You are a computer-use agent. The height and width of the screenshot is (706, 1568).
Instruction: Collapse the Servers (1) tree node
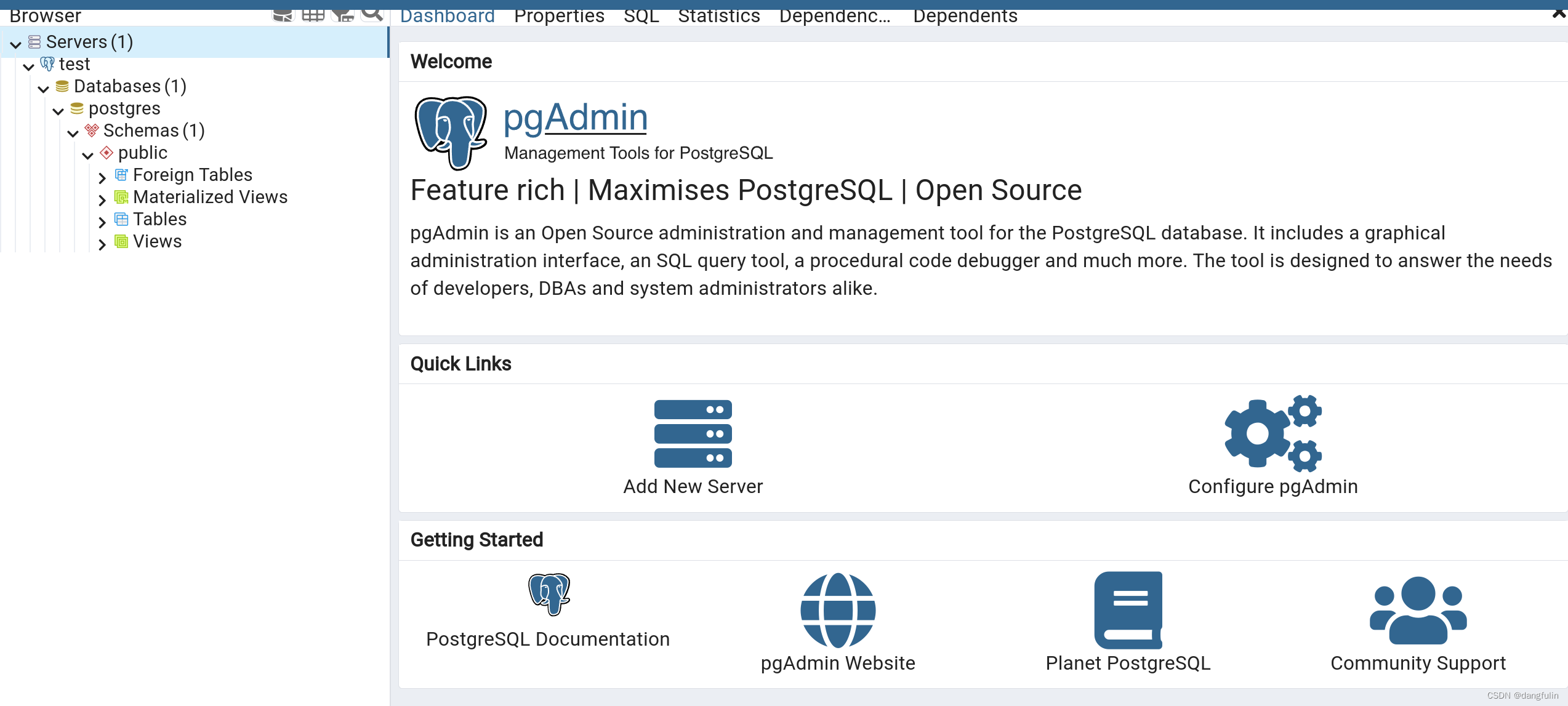[x=15, y=43]
